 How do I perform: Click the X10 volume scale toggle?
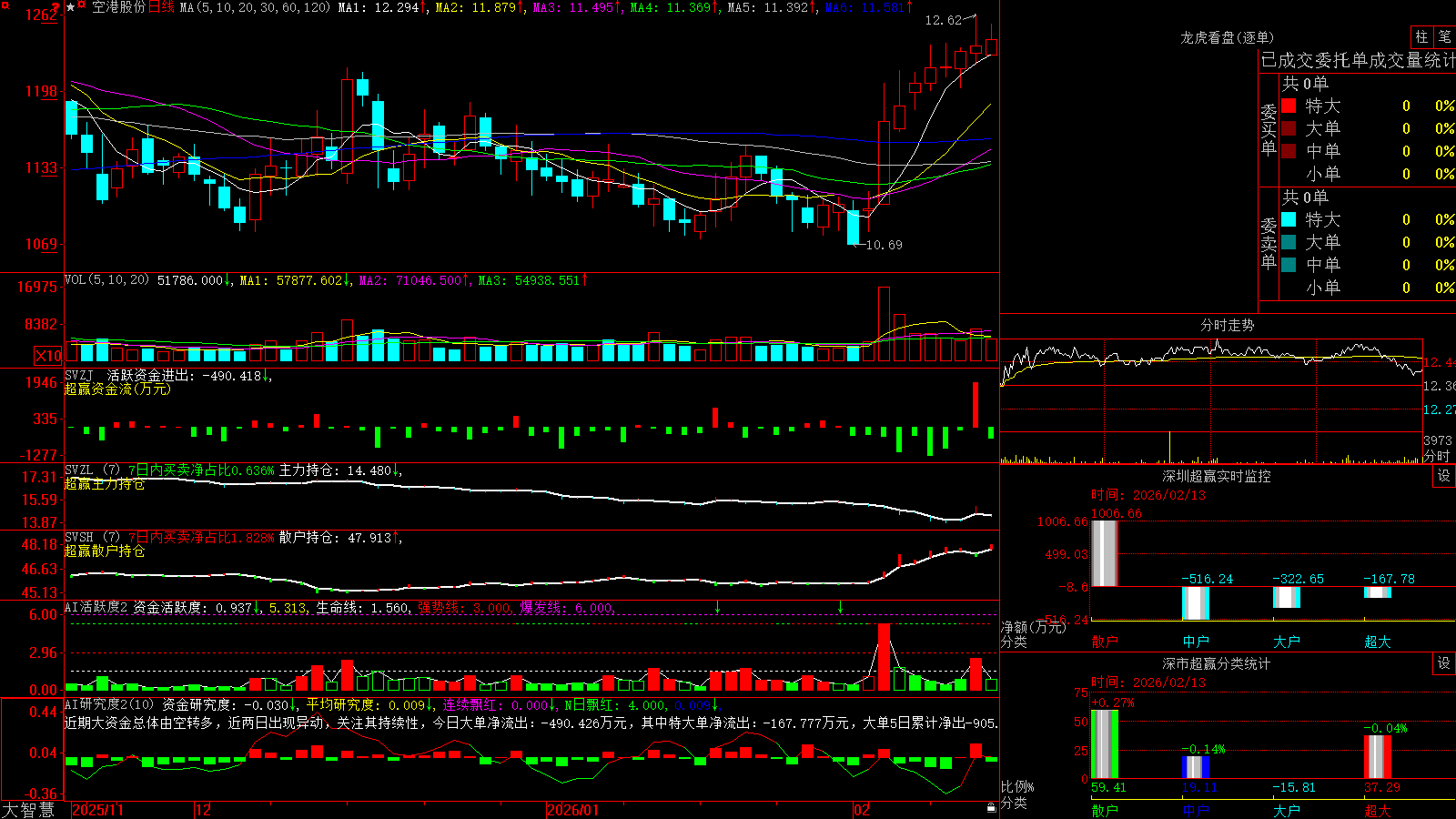[48, 356]
